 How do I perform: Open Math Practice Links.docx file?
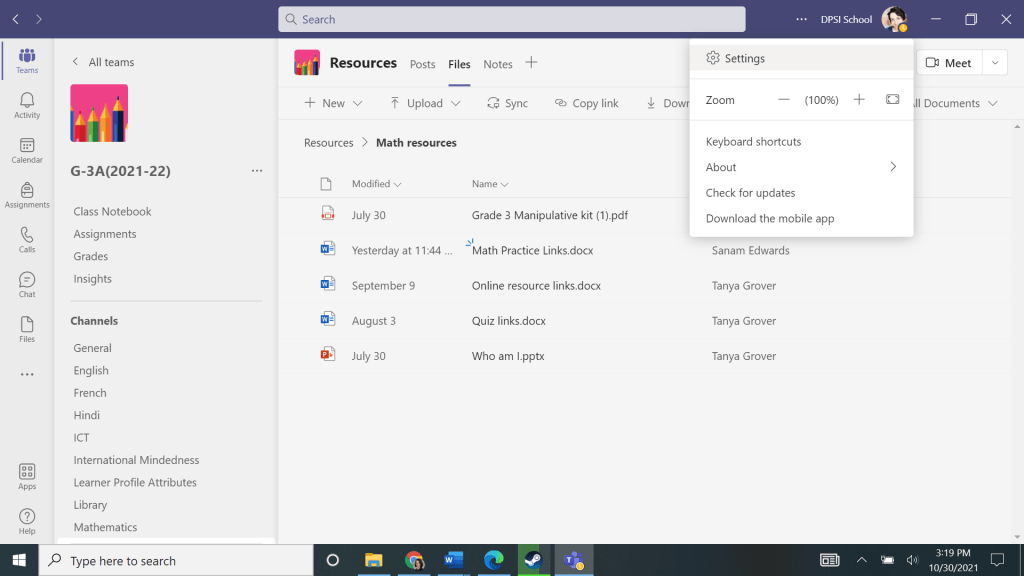pos(533,250)
